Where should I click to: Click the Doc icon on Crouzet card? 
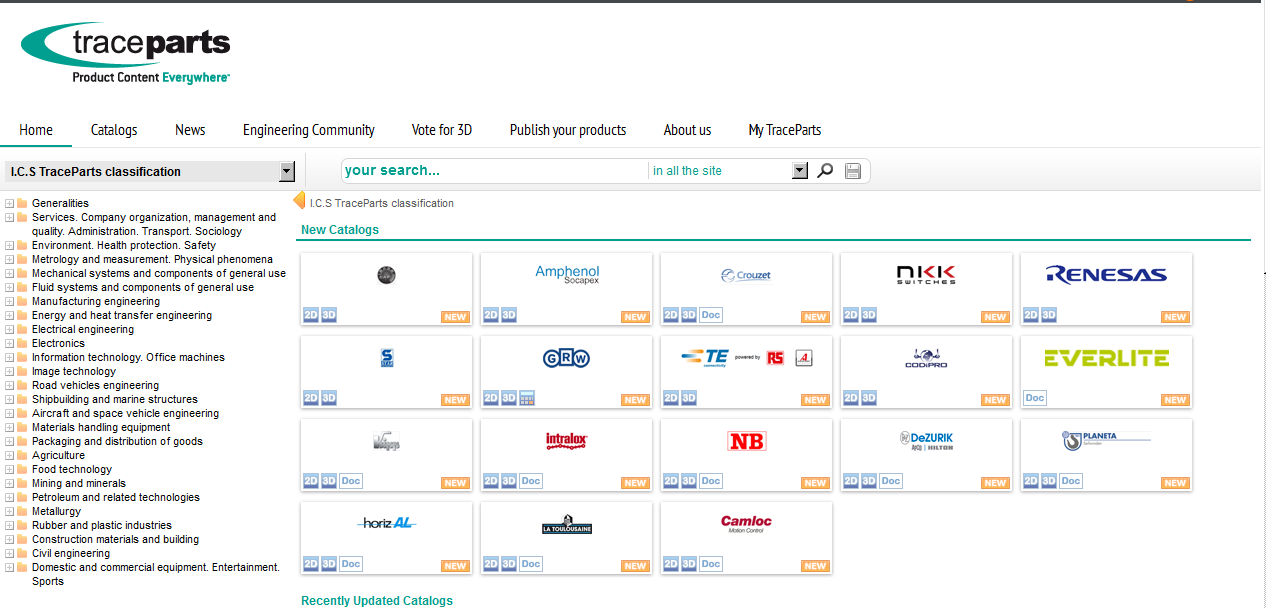(x=710, y=315)
